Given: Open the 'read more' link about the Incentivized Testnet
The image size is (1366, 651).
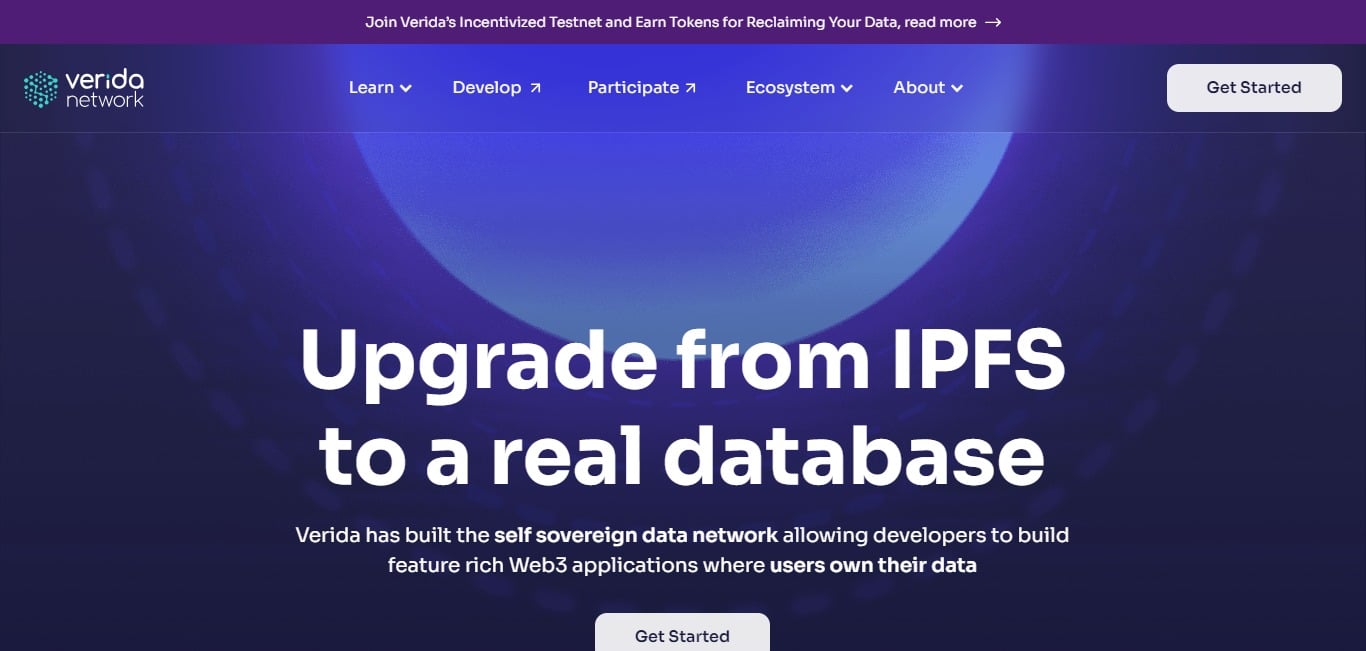Looking at the screenshot, I should tap(944, 22).
